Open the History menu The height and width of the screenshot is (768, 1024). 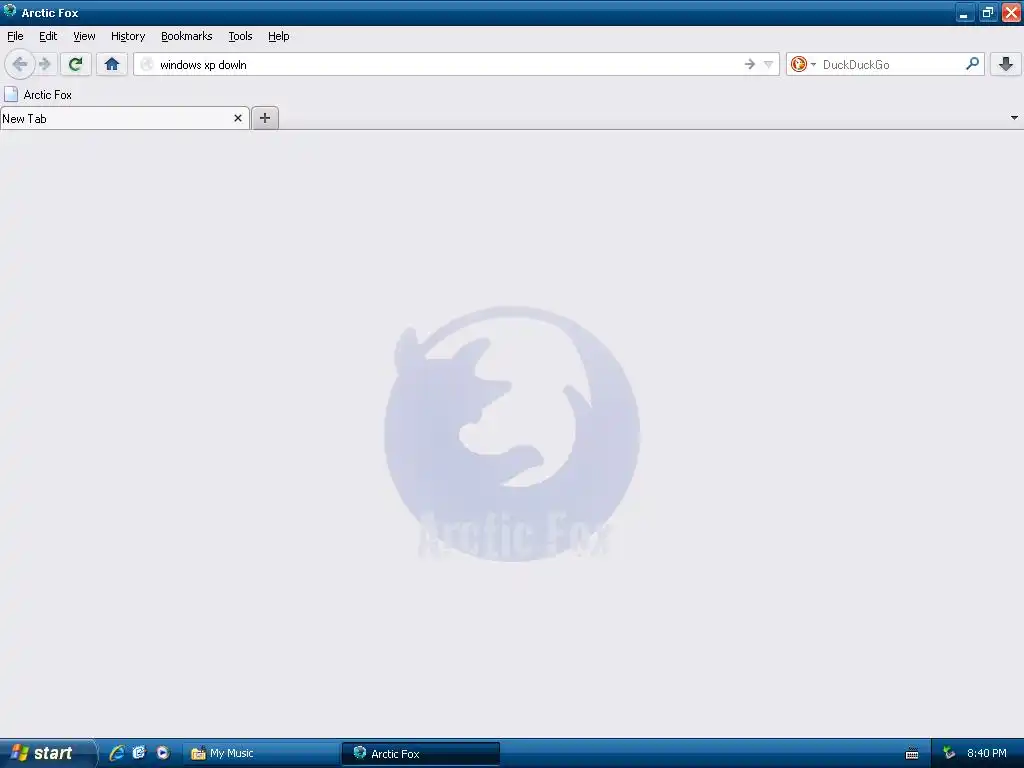click(x=128, y=36)
